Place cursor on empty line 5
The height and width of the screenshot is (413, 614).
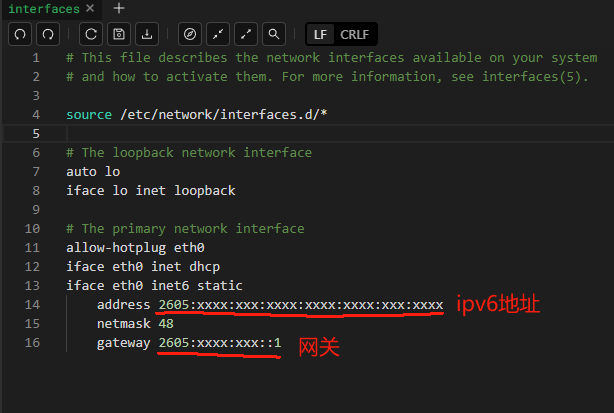(300, 134)
